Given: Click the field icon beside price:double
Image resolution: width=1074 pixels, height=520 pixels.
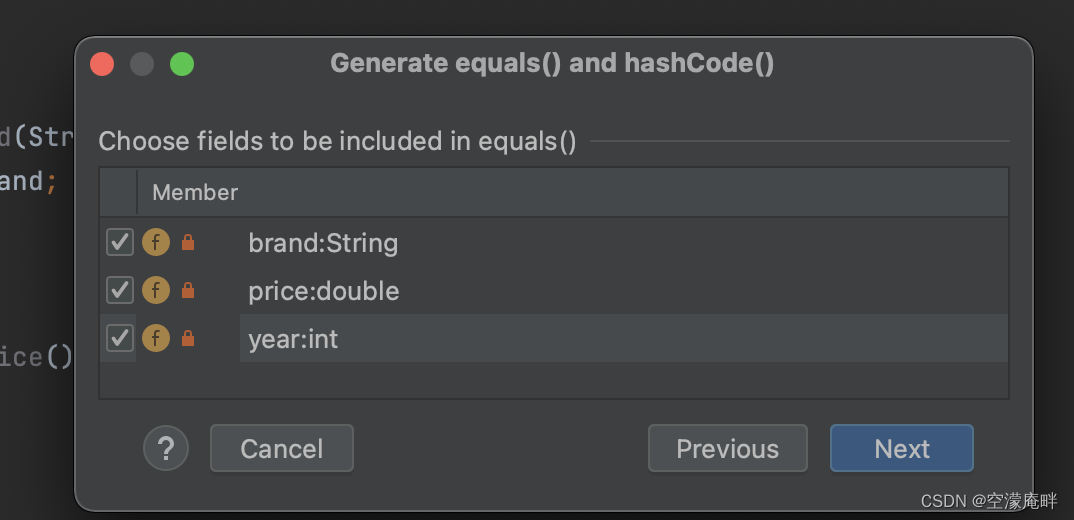Looking at the screenshot, I should click(155, 291).
